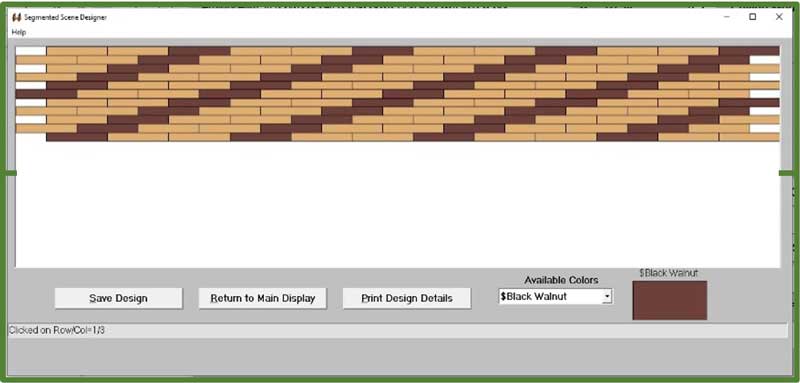Open the Available Colors dropdown arrow

coord(607,296)
